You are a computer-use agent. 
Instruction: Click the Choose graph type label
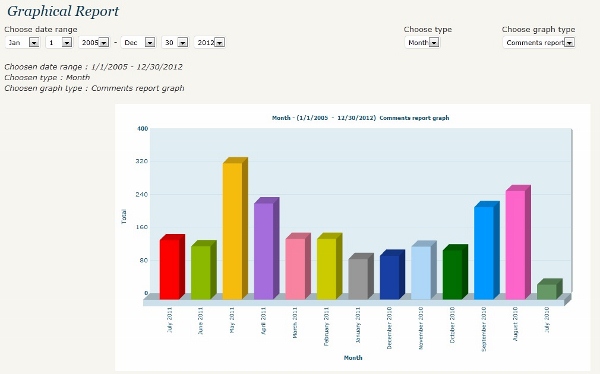point(538,29)
